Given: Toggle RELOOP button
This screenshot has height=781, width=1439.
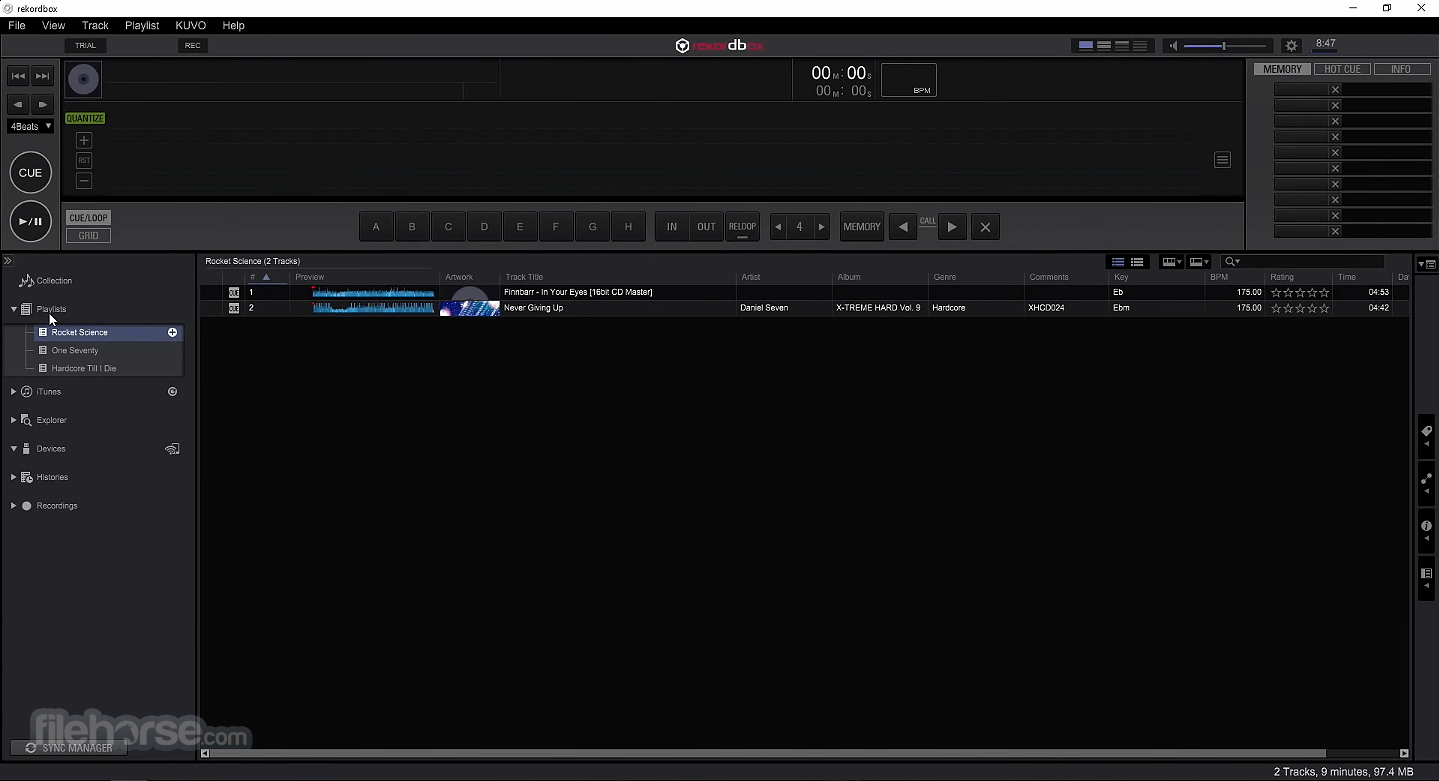Looking at the screenshot, I should (x=742, y=227).
